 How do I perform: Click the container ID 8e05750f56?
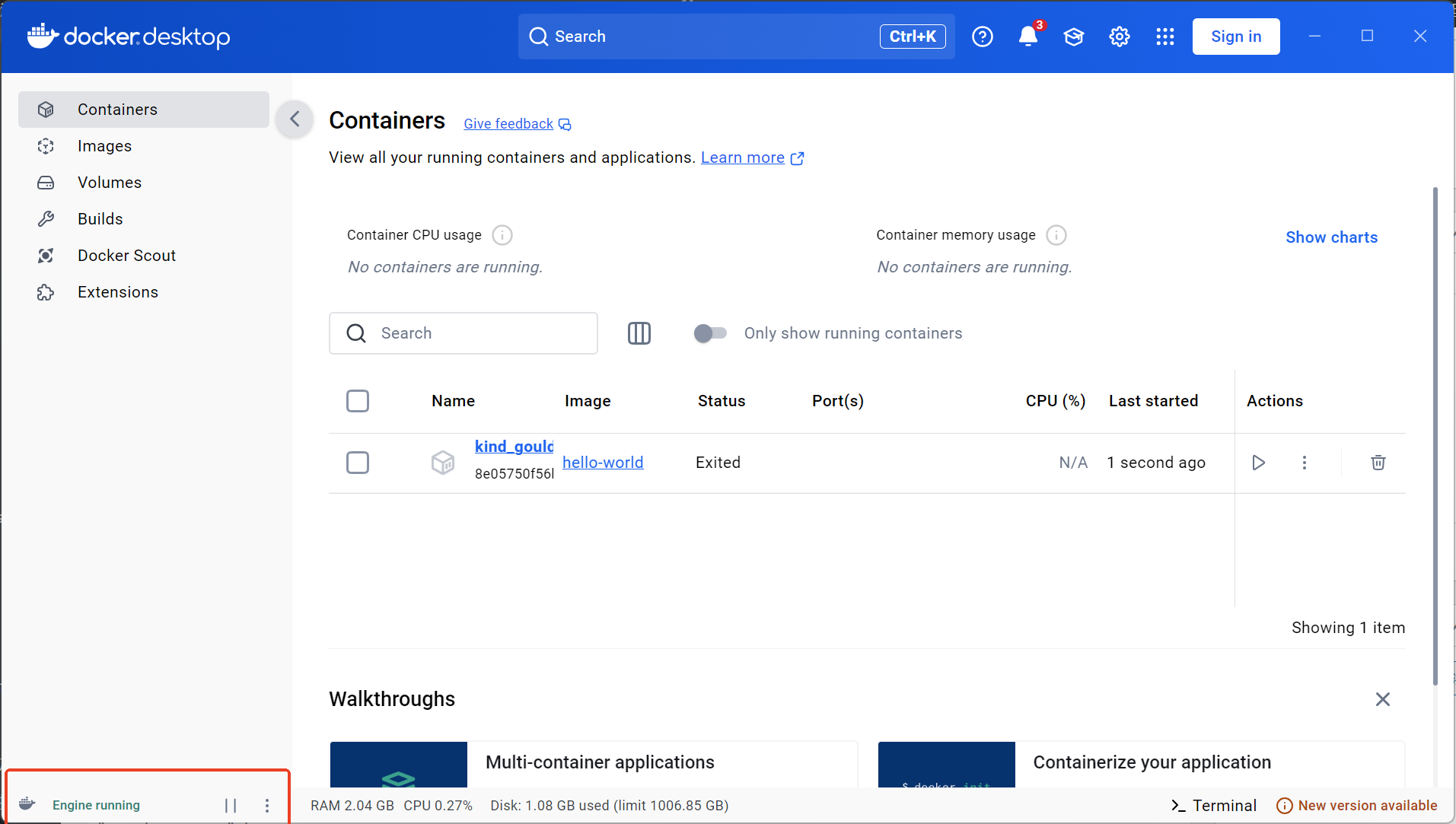pyautogui.click(x=514, y=474)
